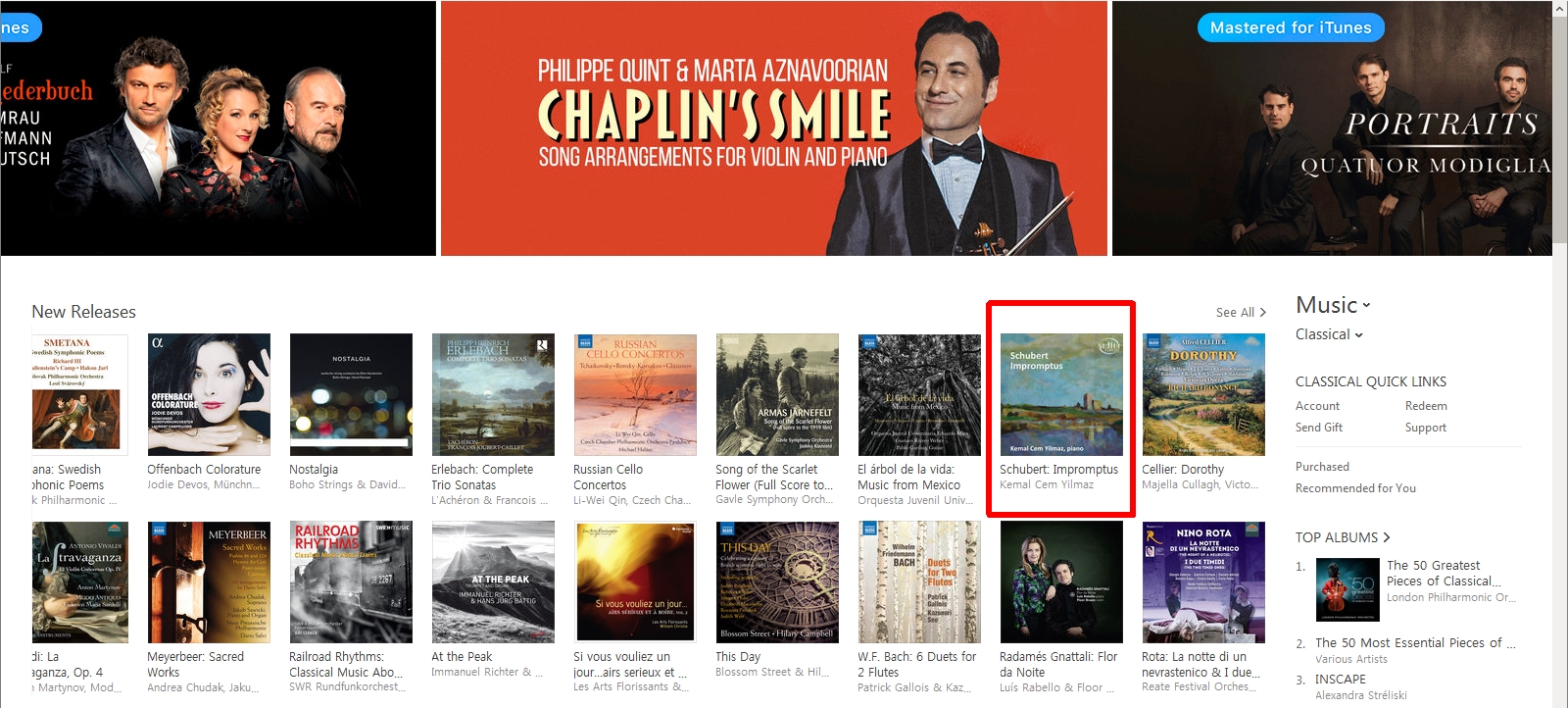The width and height of the screenshot is (1568, 708).
Task: Go to the Purchased section
Action: [1322, 467]
